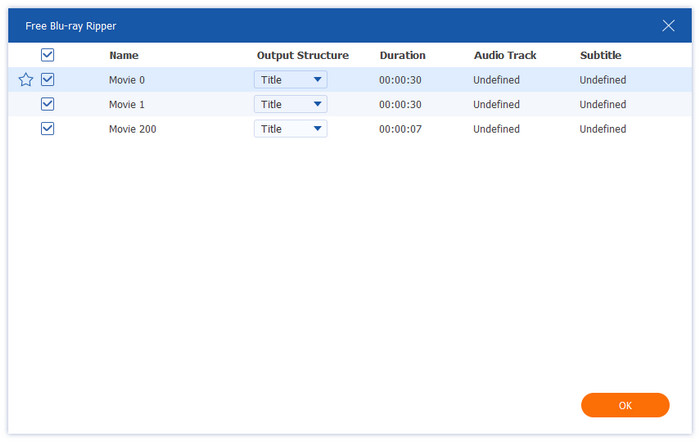Uncheck the Movie 0 checkbox
The height and width of the screenshot is (442, 700).
[x=48, y=80]
